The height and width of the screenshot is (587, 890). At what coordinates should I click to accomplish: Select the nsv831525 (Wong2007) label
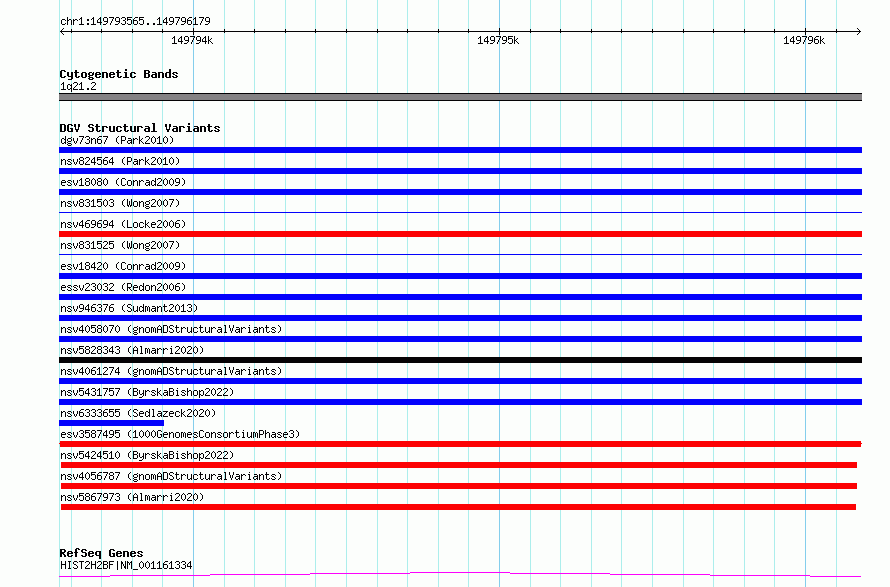tap(120, 245)
